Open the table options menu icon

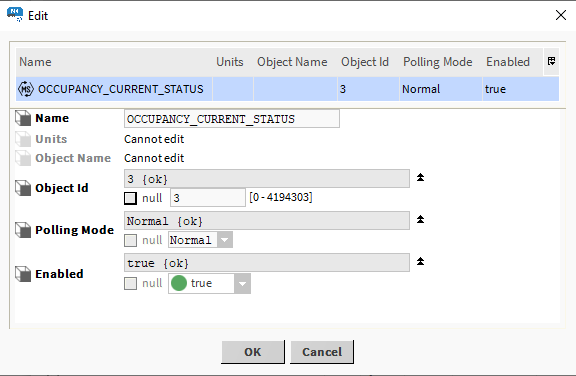click(x=551, y=61)
